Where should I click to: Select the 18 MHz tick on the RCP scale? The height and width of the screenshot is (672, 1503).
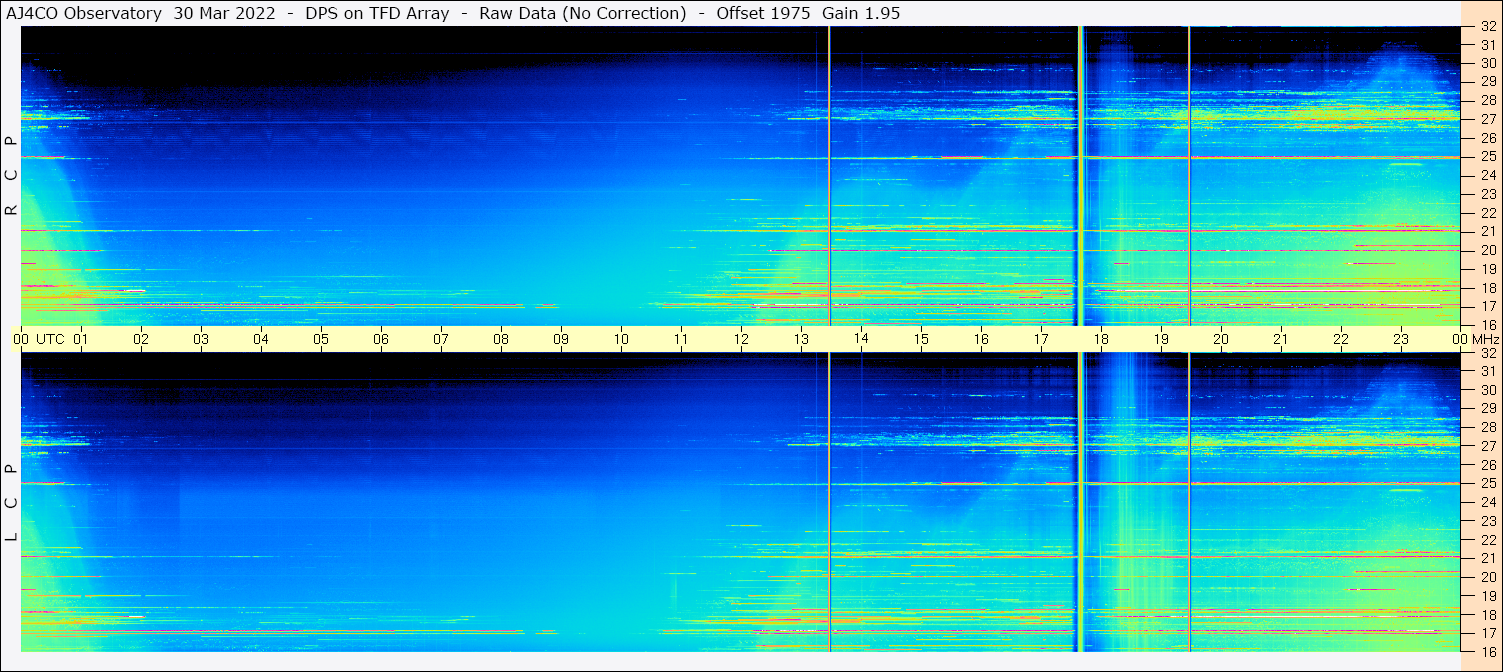pyautogui.click(x=1487, y=288)
